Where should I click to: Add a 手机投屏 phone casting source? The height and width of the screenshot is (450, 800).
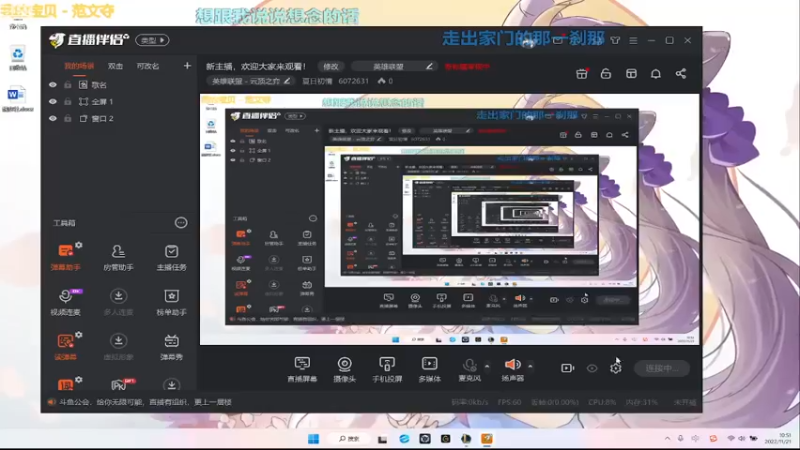tap(387, 369)
